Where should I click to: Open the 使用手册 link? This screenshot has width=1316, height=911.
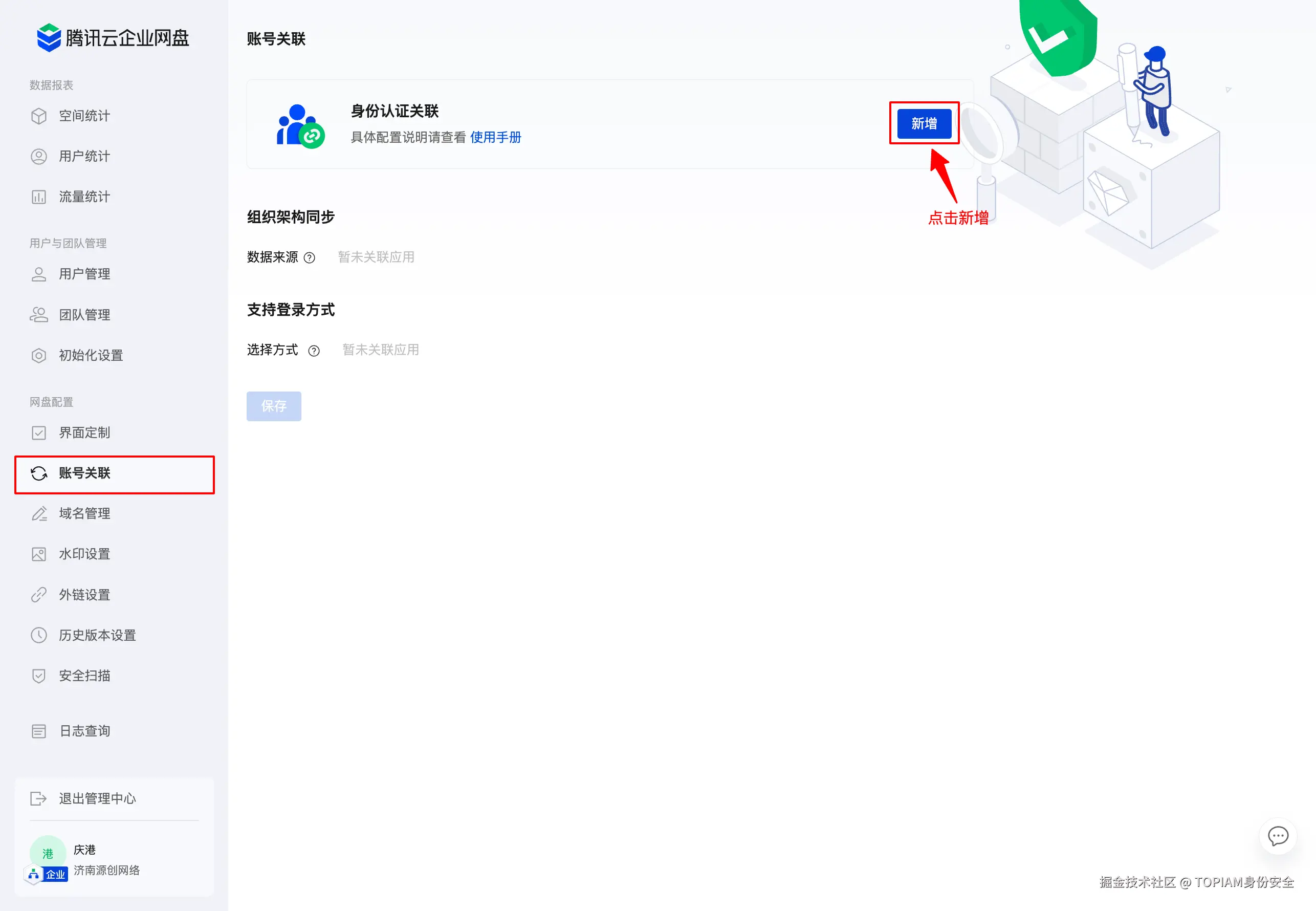pyautogui.click(x=495, y=138)
